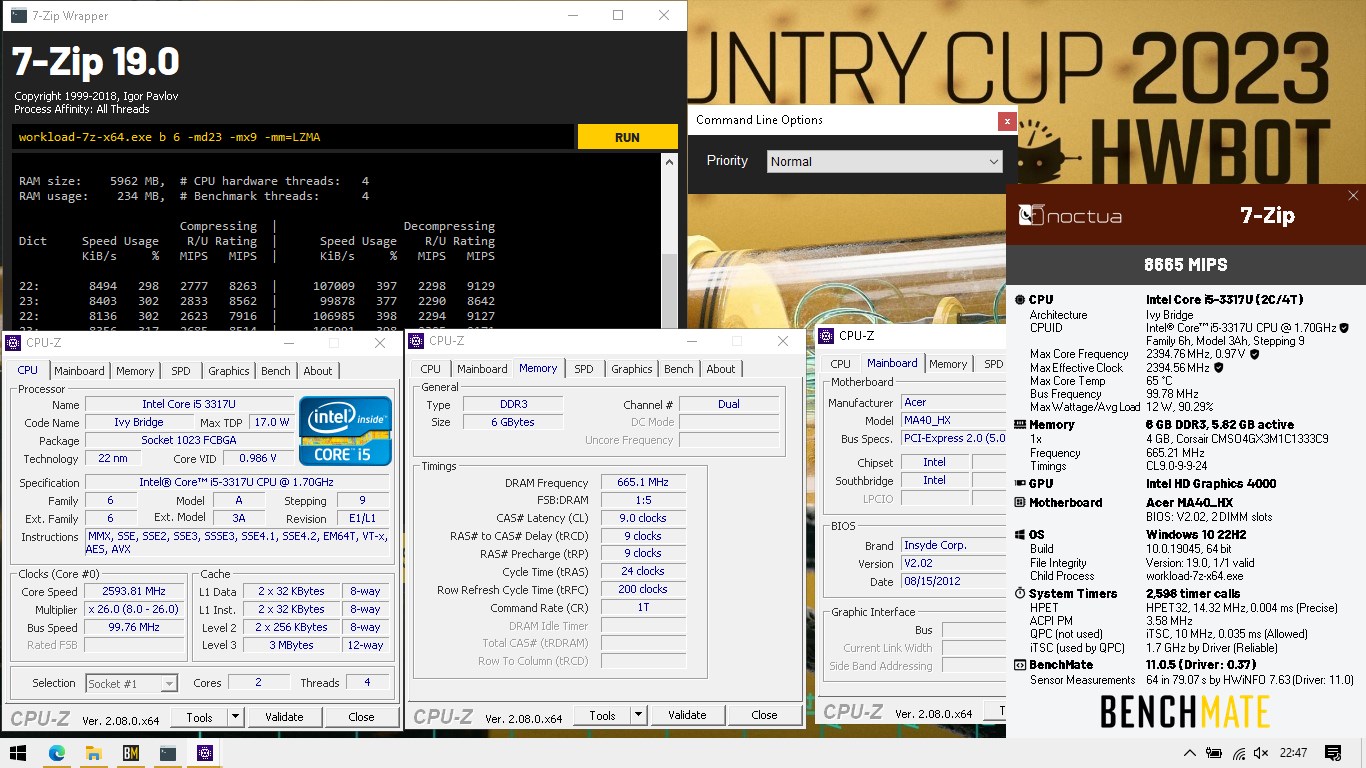
Task: Click the Intel Core i5 logo badge
Action: (x=345, y=430)
